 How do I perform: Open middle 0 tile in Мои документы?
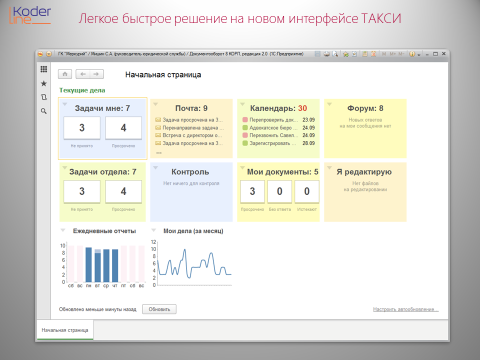(x=279, y=191)
